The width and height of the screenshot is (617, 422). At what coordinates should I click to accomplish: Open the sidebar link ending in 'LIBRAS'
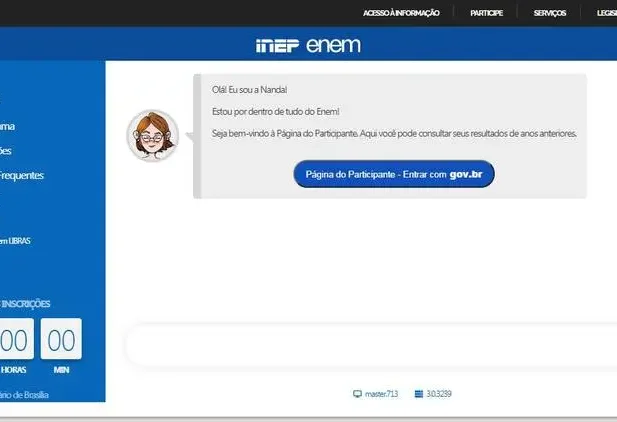pos(15,241)
